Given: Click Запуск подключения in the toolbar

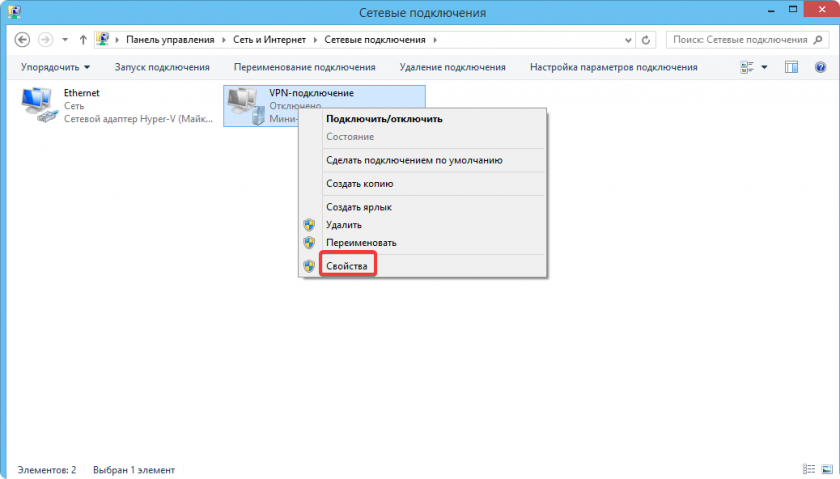Looking at the screenshot, I should pyautogui.click(x=162, y=67).
